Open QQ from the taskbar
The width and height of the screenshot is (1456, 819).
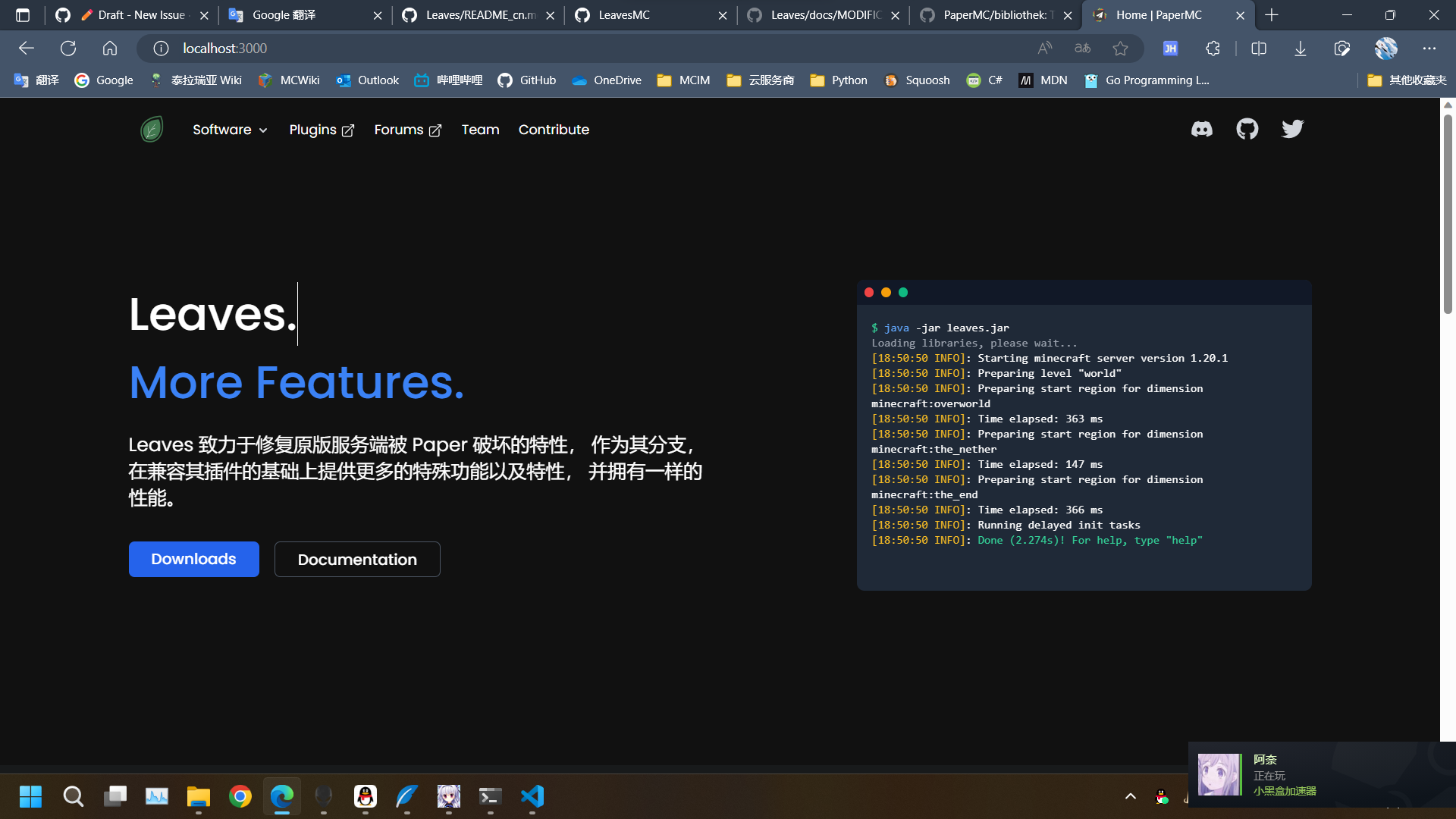point(366,797)
